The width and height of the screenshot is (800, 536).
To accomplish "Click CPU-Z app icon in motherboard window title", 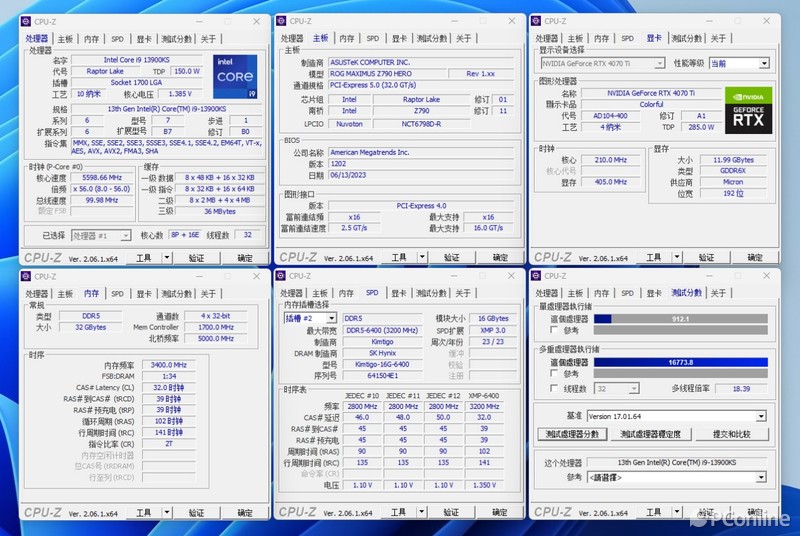I will pyautogui.click(x=281, y=21).
